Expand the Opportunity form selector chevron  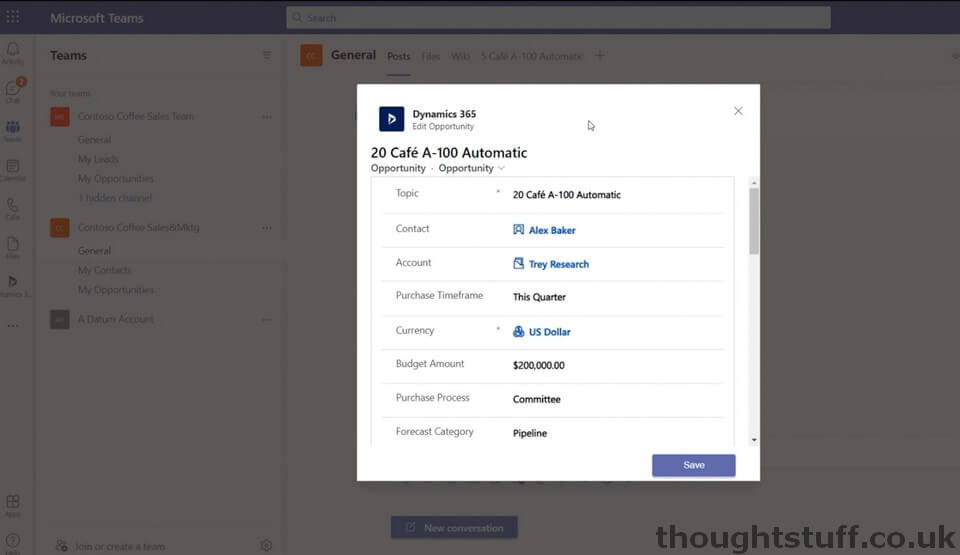501,168
